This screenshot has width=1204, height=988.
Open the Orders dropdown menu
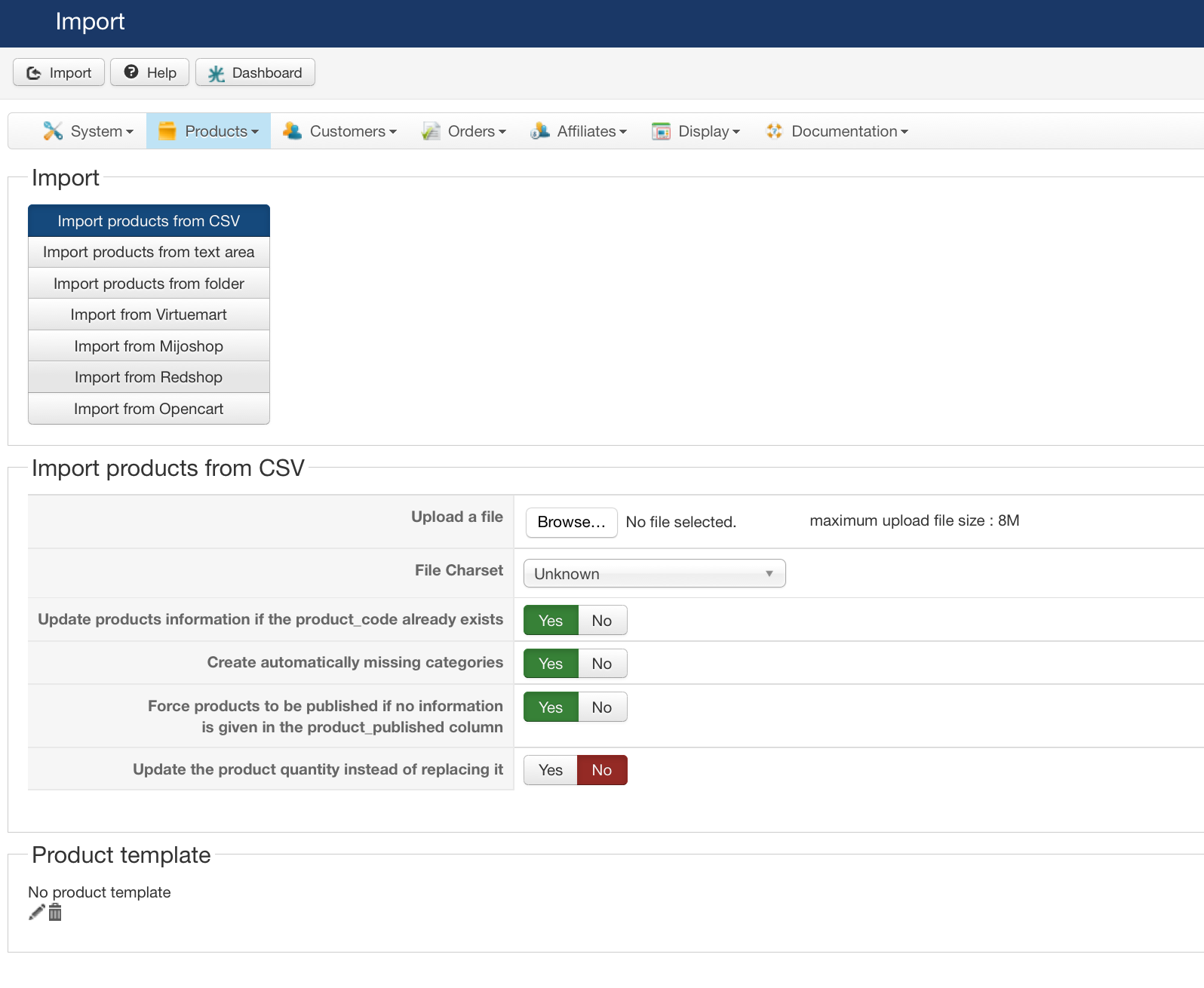tap(464, 131)
